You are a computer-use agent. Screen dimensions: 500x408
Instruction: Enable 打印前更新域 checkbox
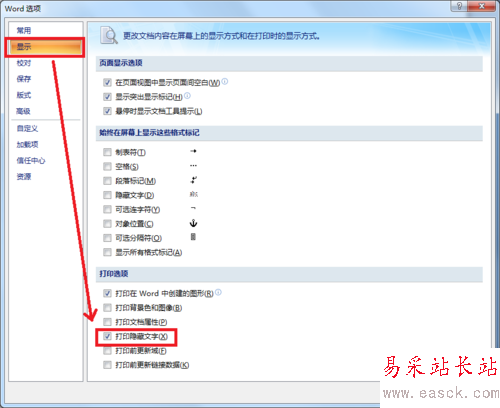107,351
